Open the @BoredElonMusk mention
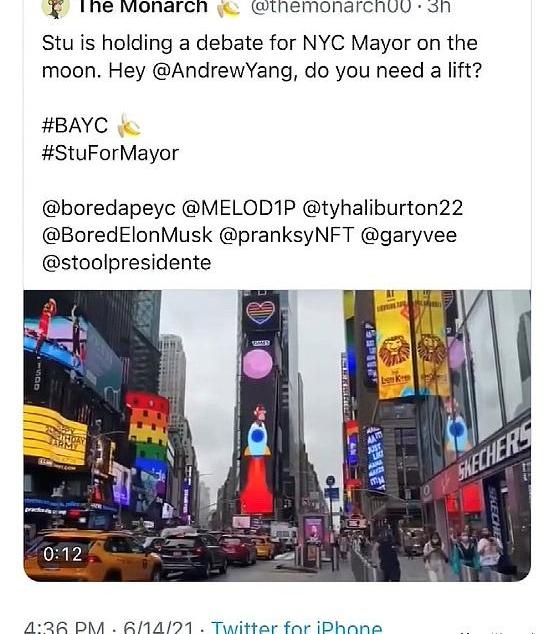 [127, 235]
